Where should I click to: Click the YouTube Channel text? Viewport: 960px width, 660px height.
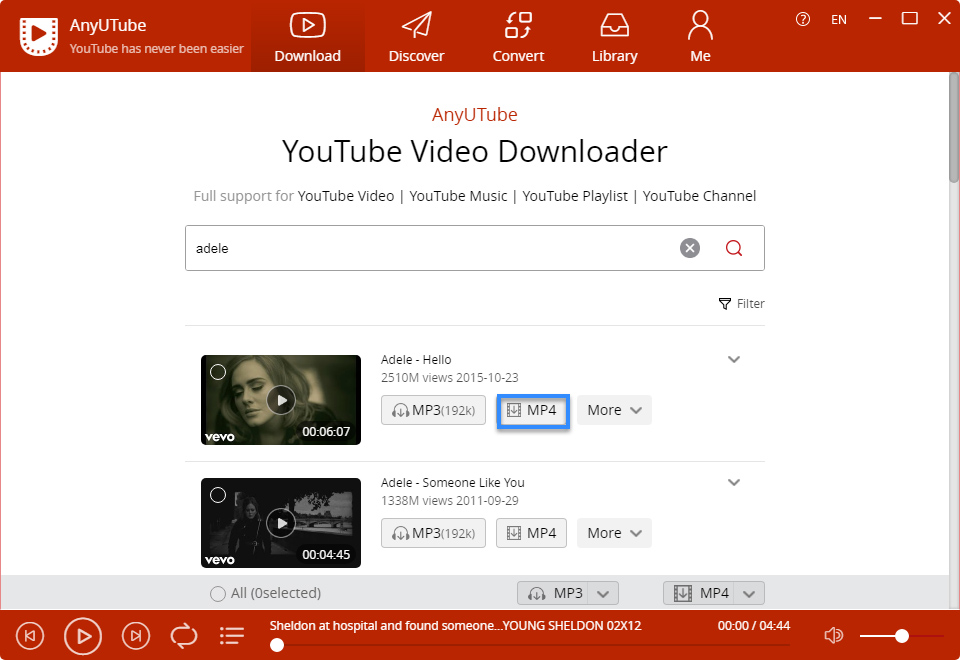click(x=699, y=196)
